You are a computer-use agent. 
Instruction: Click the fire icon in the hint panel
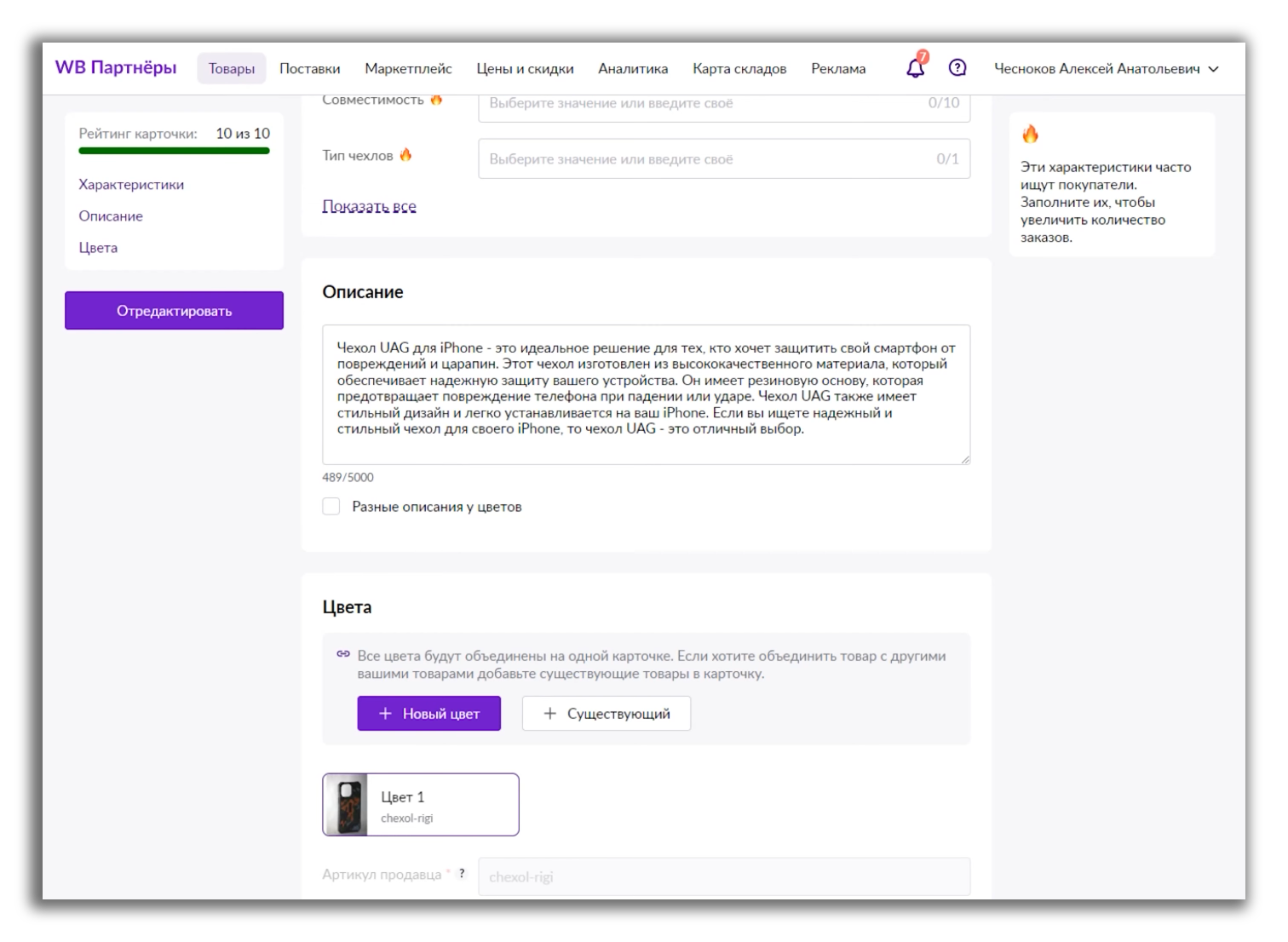(x=1030, y=134)
